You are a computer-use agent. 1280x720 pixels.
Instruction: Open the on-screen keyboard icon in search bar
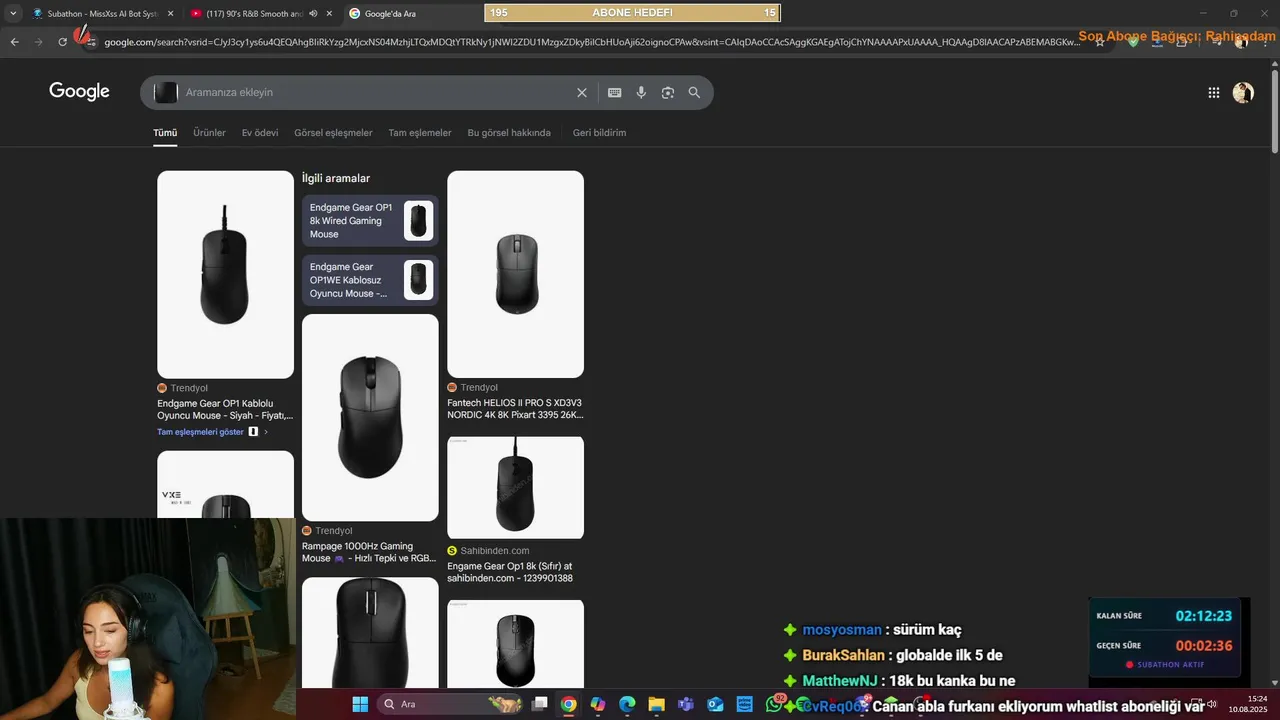[x=615, y=93]
